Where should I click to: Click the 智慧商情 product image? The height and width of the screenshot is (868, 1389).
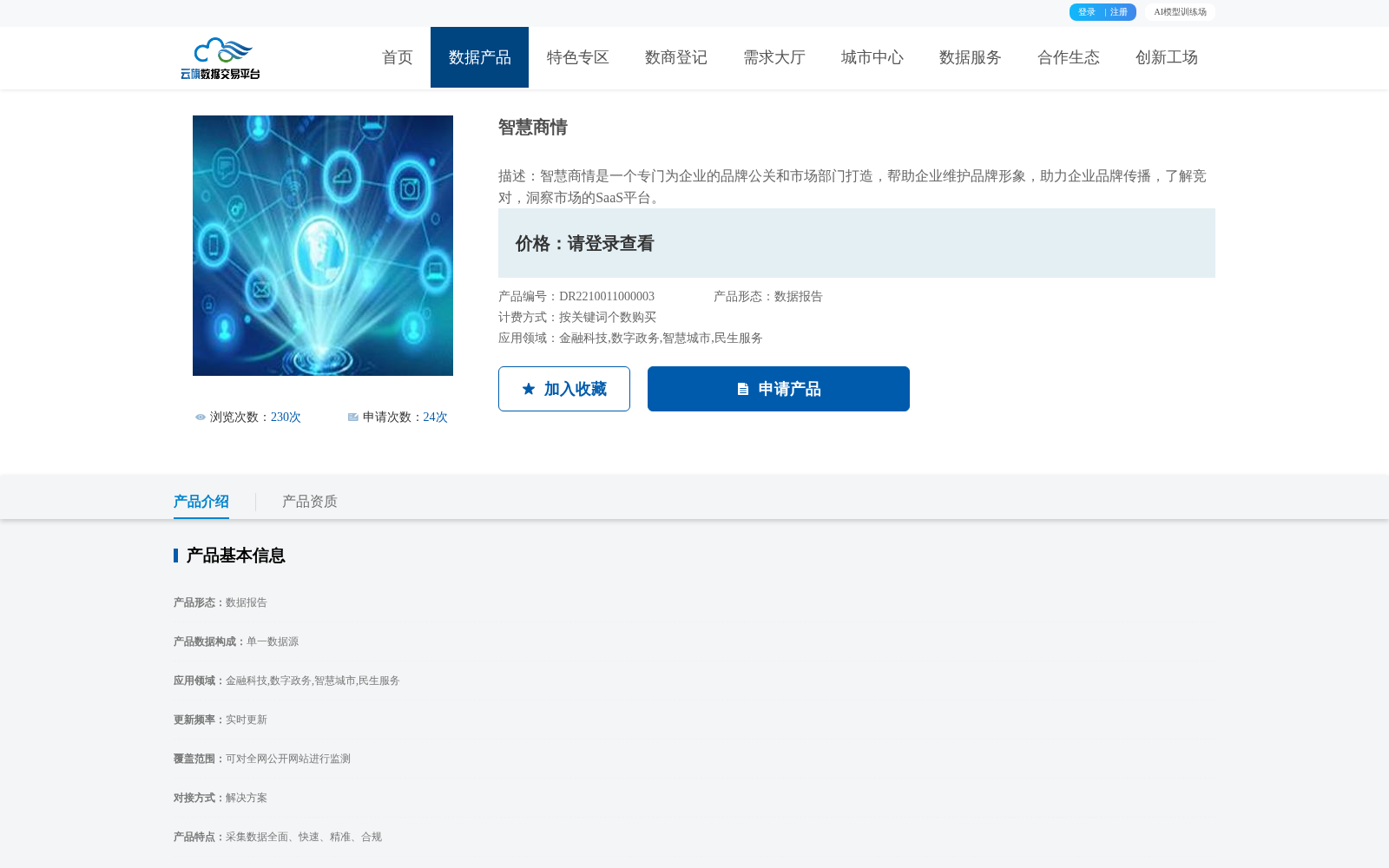(323, 246)
